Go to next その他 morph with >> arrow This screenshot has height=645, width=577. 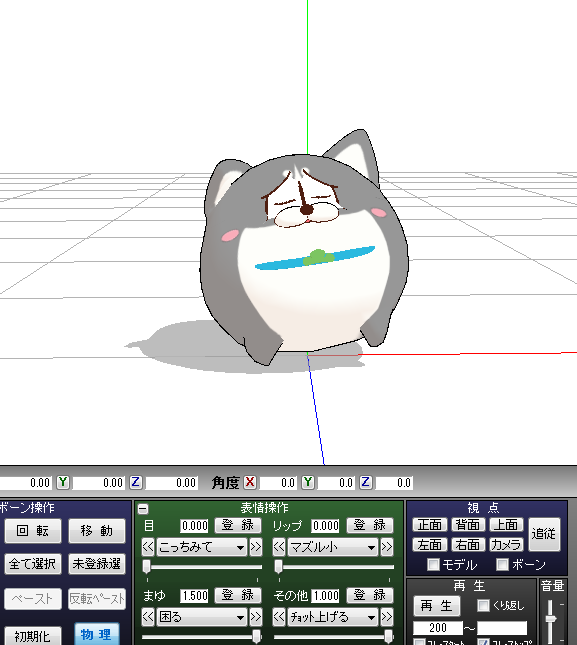(387, 617)
